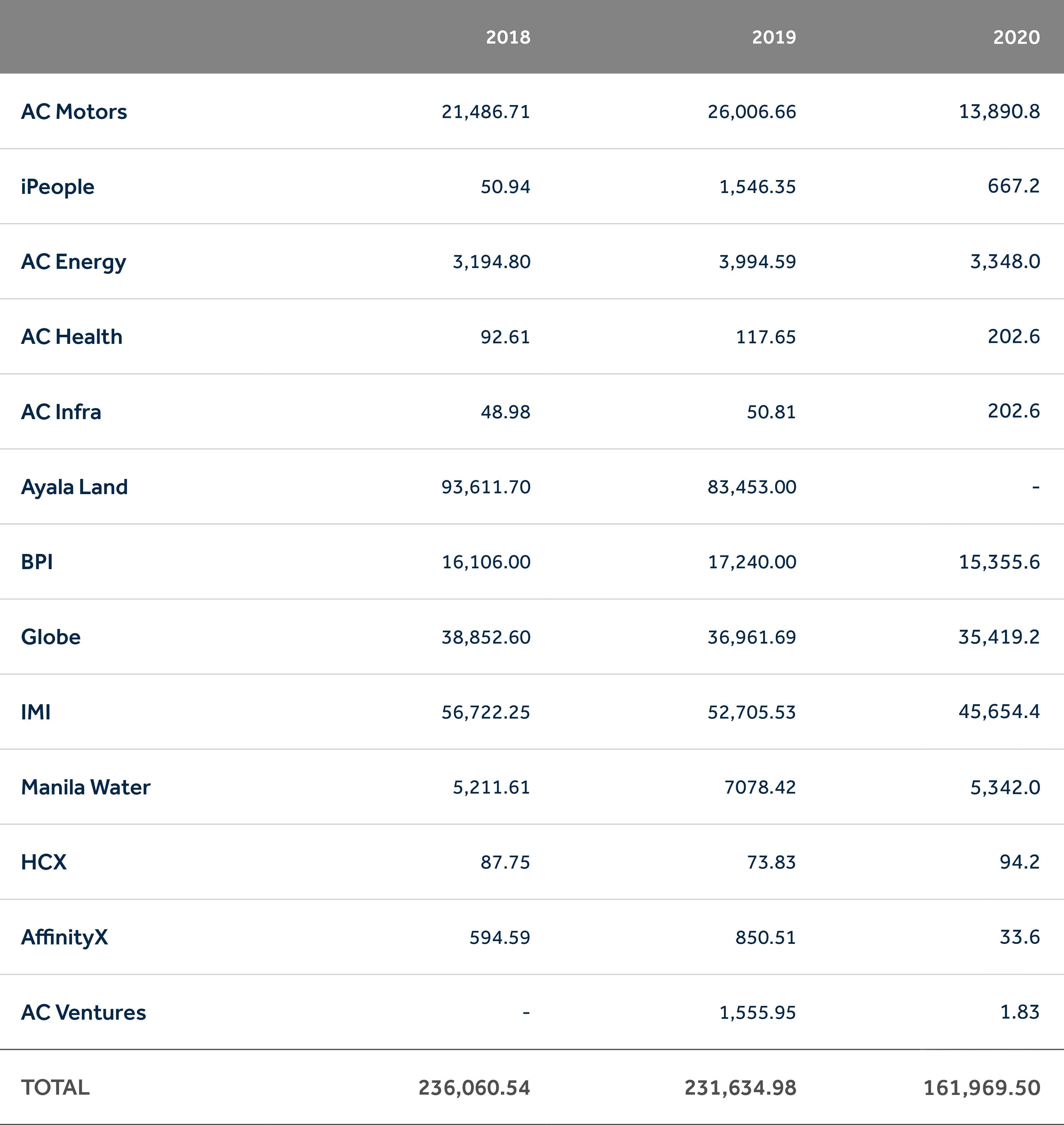Select the IMI row label
This screenshot has height=1125, width=1064.
coord(36,712)
